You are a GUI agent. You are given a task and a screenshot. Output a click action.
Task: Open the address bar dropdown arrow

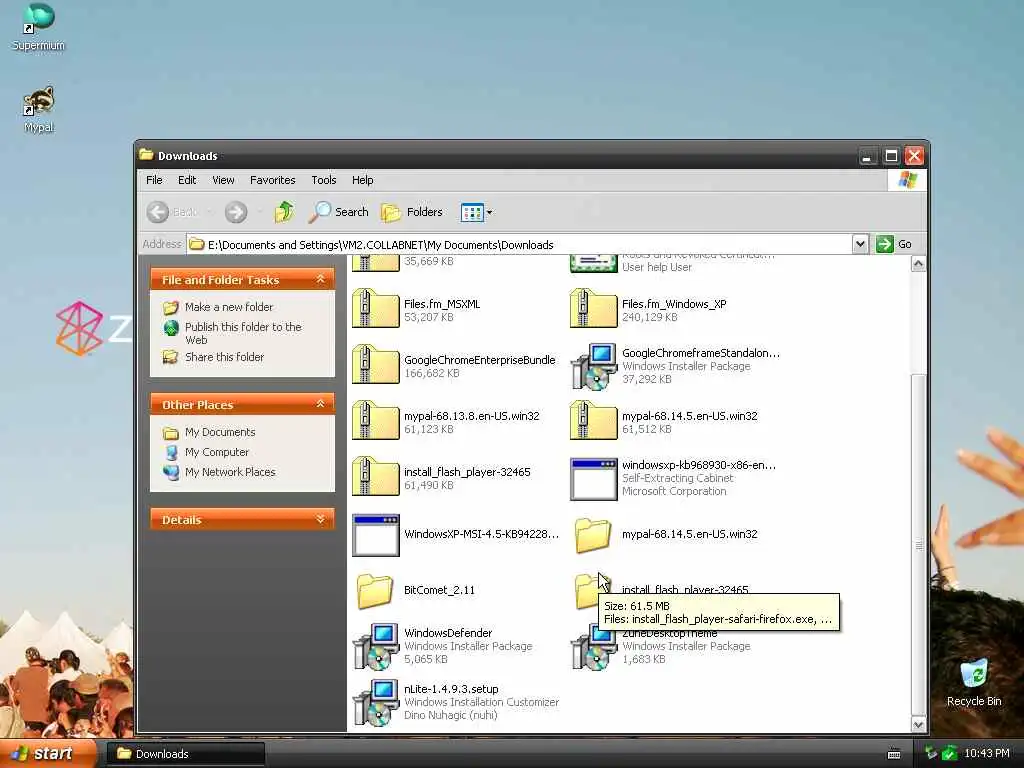click(x=860, y=244)
